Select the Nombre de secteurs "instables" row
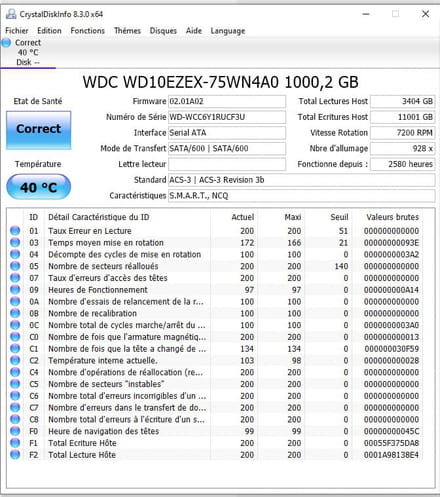Image resolution: width=440 pixels, height=497 pixels. pyautogui.click(x=215, y=384)
